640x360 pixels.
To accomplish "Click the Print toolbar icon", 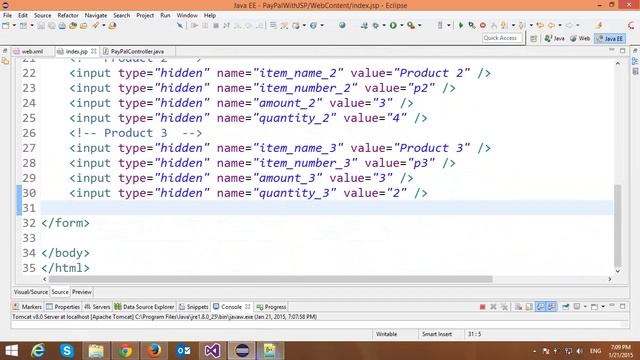I will pyautogui.click(x=62, y=25).
